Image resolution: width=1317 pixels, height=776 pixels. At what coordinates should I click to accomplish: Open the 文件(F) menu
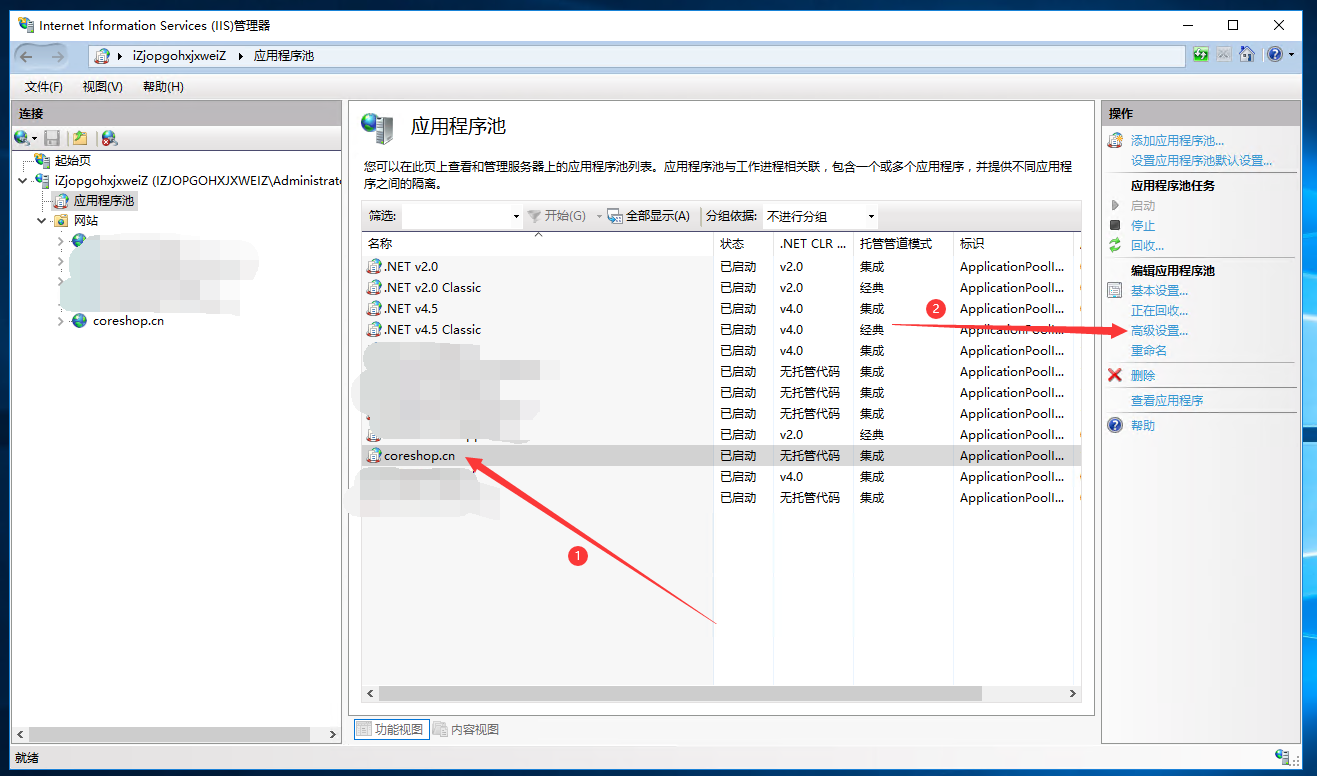click(x=44, y=87)
